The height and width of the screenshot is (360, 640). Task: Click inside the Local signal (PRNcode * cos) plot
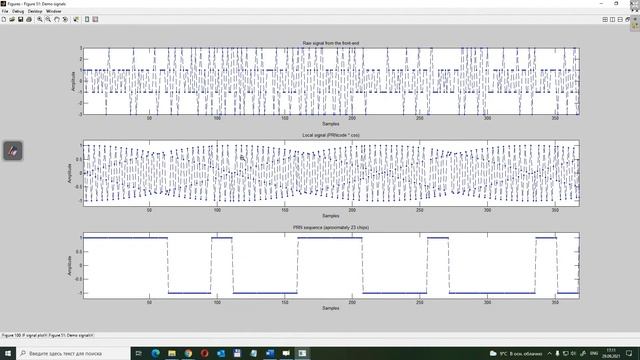pos(331,173)
